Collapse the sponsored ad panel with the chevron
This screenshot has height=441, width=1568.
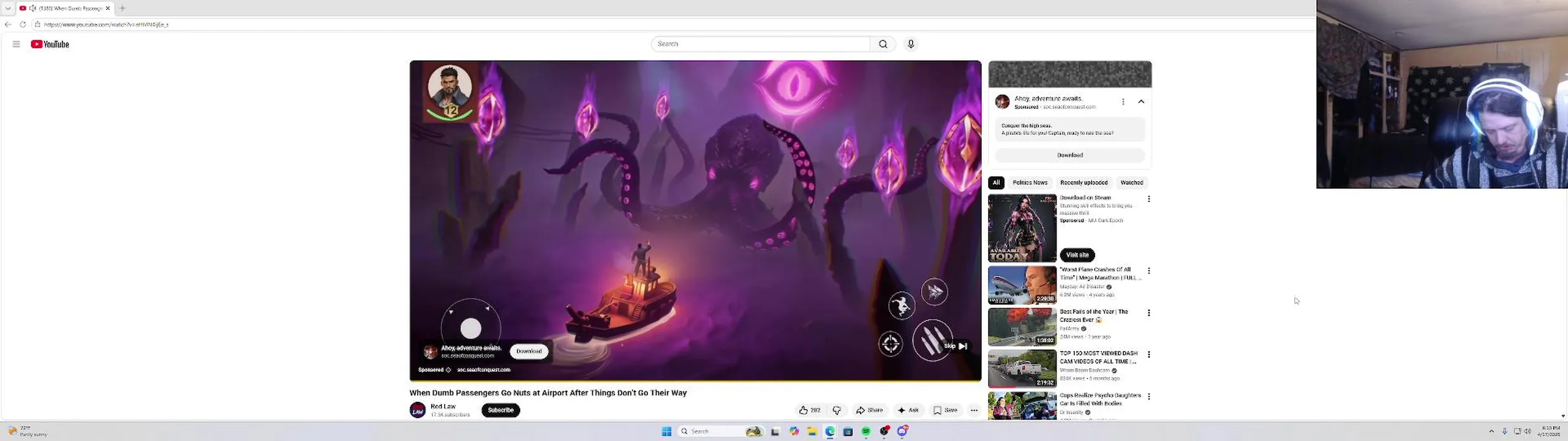click(1141, 102)
